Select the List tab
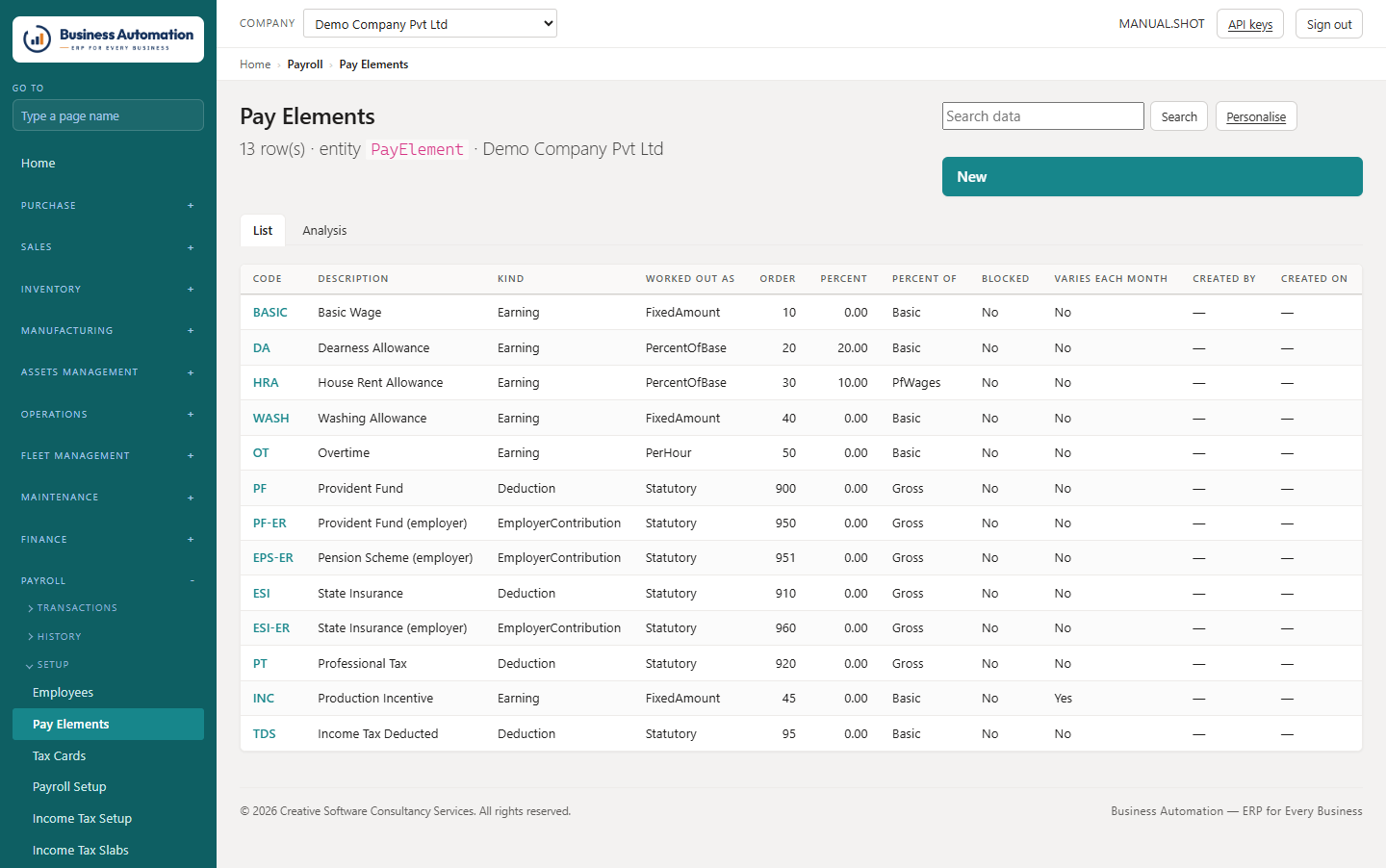The height and width of the screenshot is (868, 1386). pos(263,231)
